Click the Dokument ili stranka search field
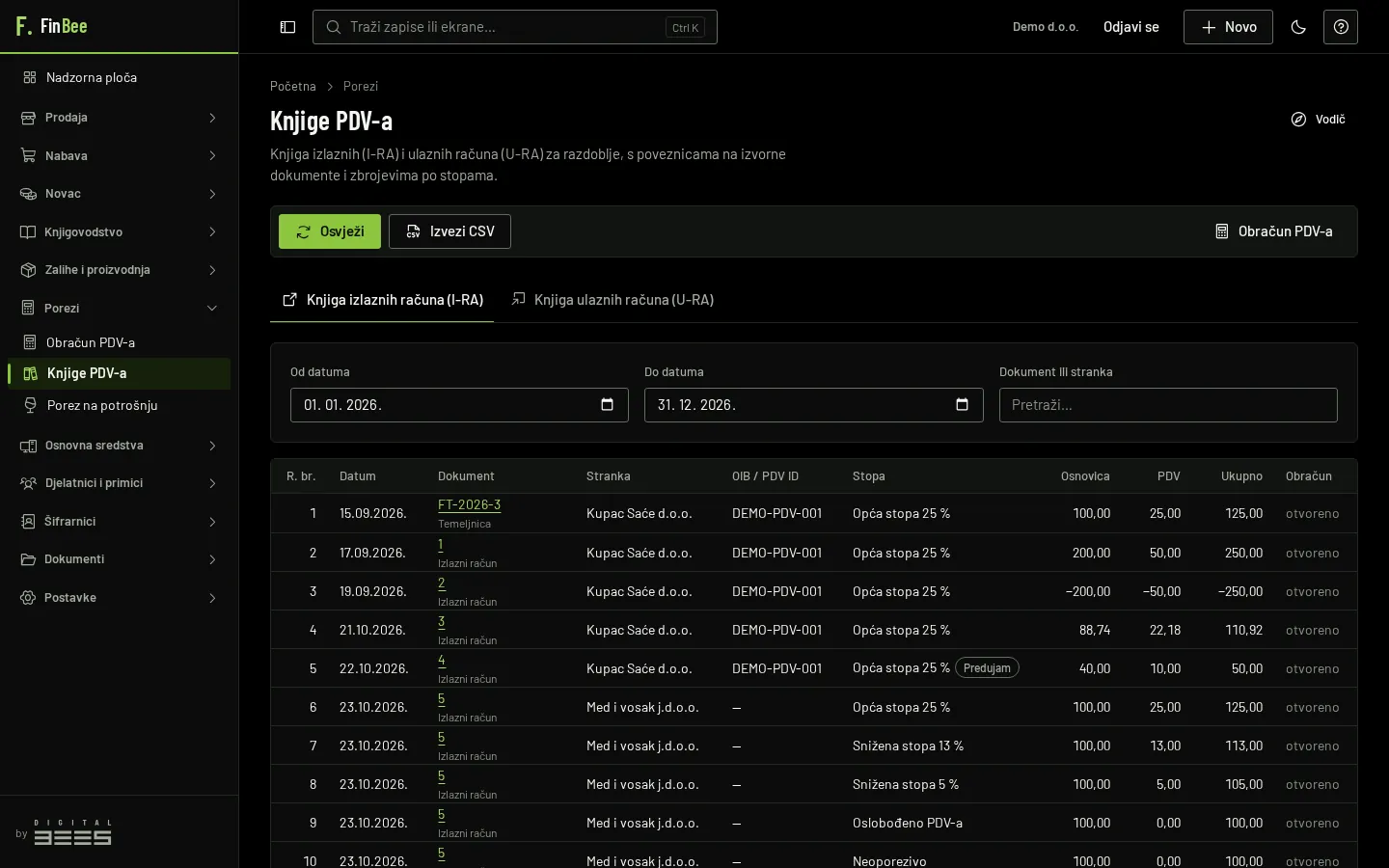 click(x=1168, y=405)
